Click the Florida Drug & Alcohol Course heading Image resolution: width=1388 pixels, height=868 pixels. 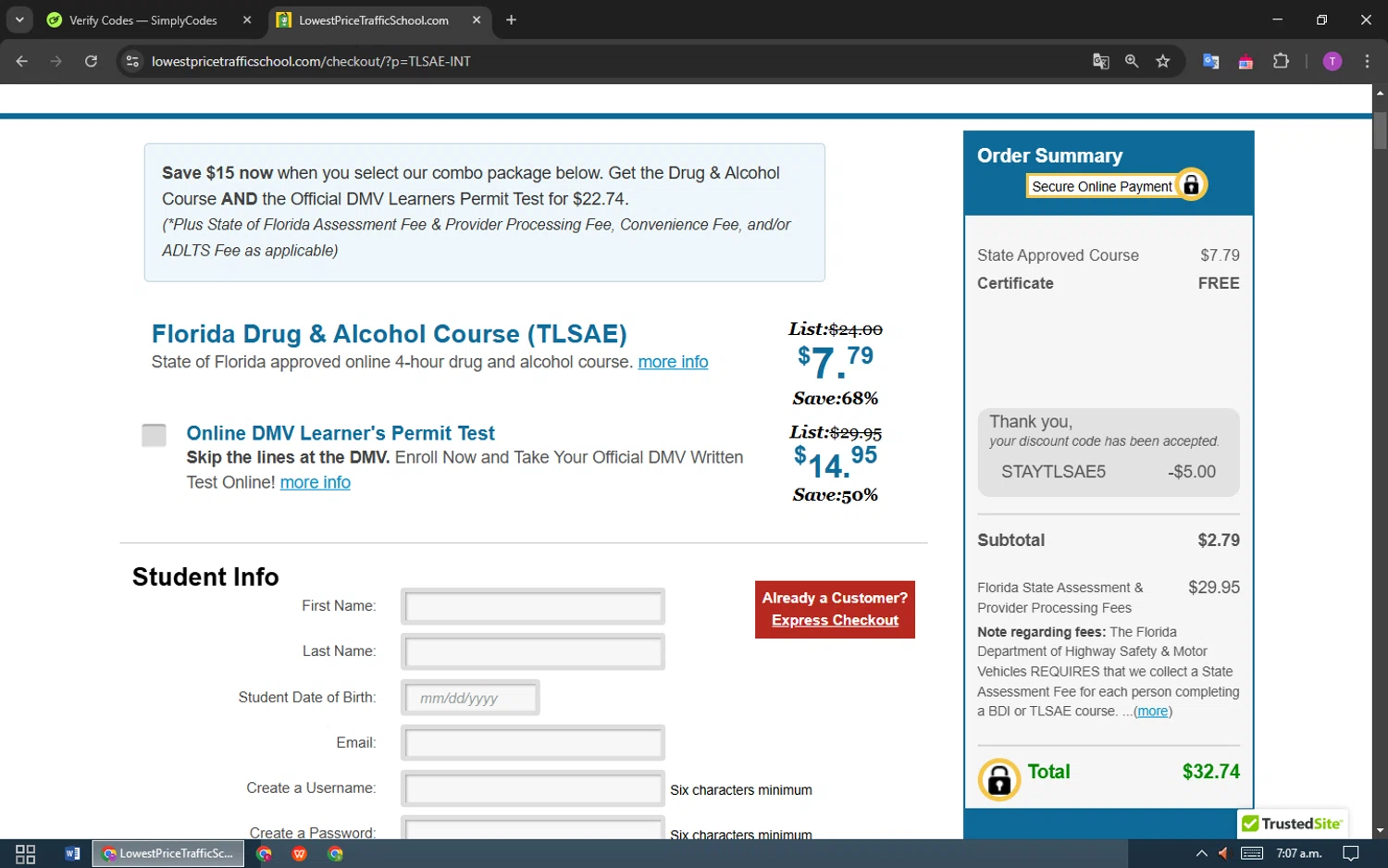tap(389, 334)
